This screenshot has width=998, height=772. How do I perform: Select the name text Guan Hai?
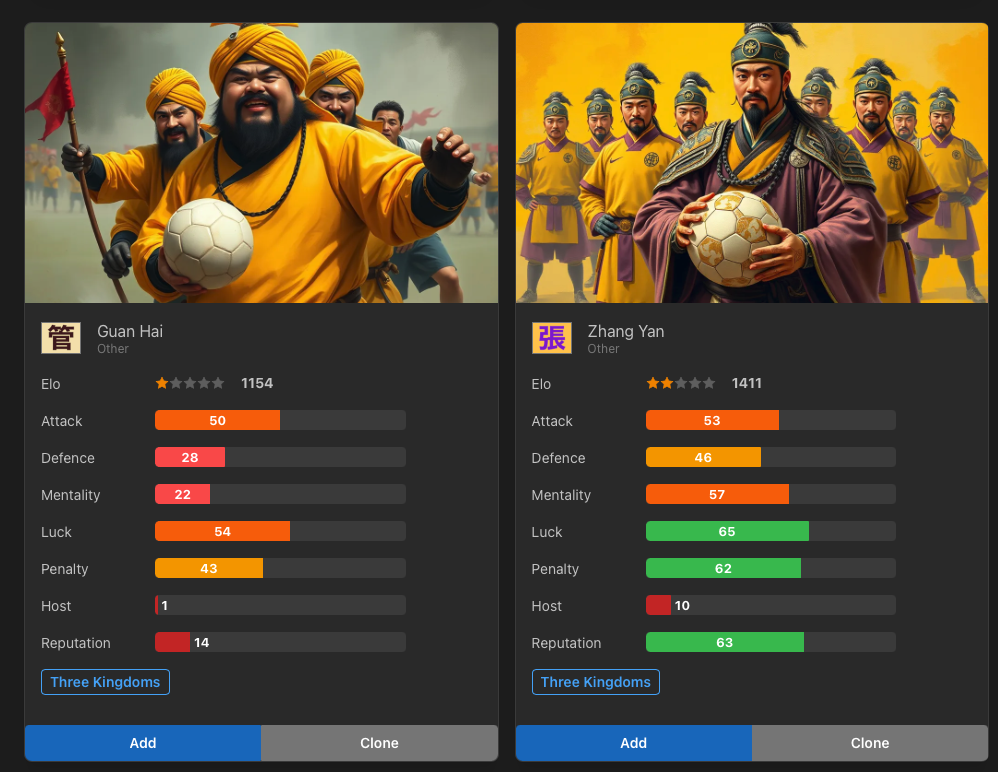pyautogui.click(x=130, y=332)
